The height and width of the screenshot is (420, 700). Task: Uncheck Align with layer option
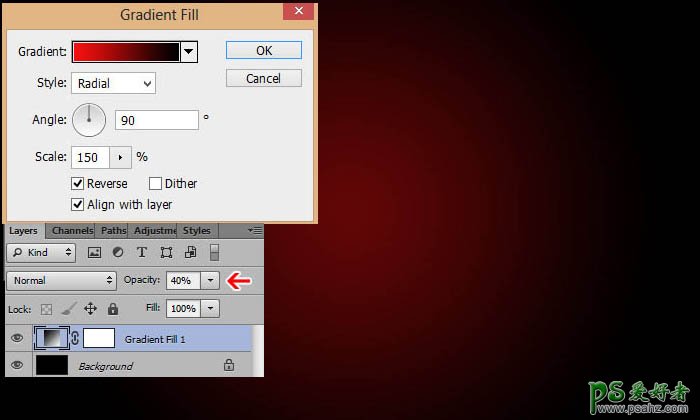point(78,205)
